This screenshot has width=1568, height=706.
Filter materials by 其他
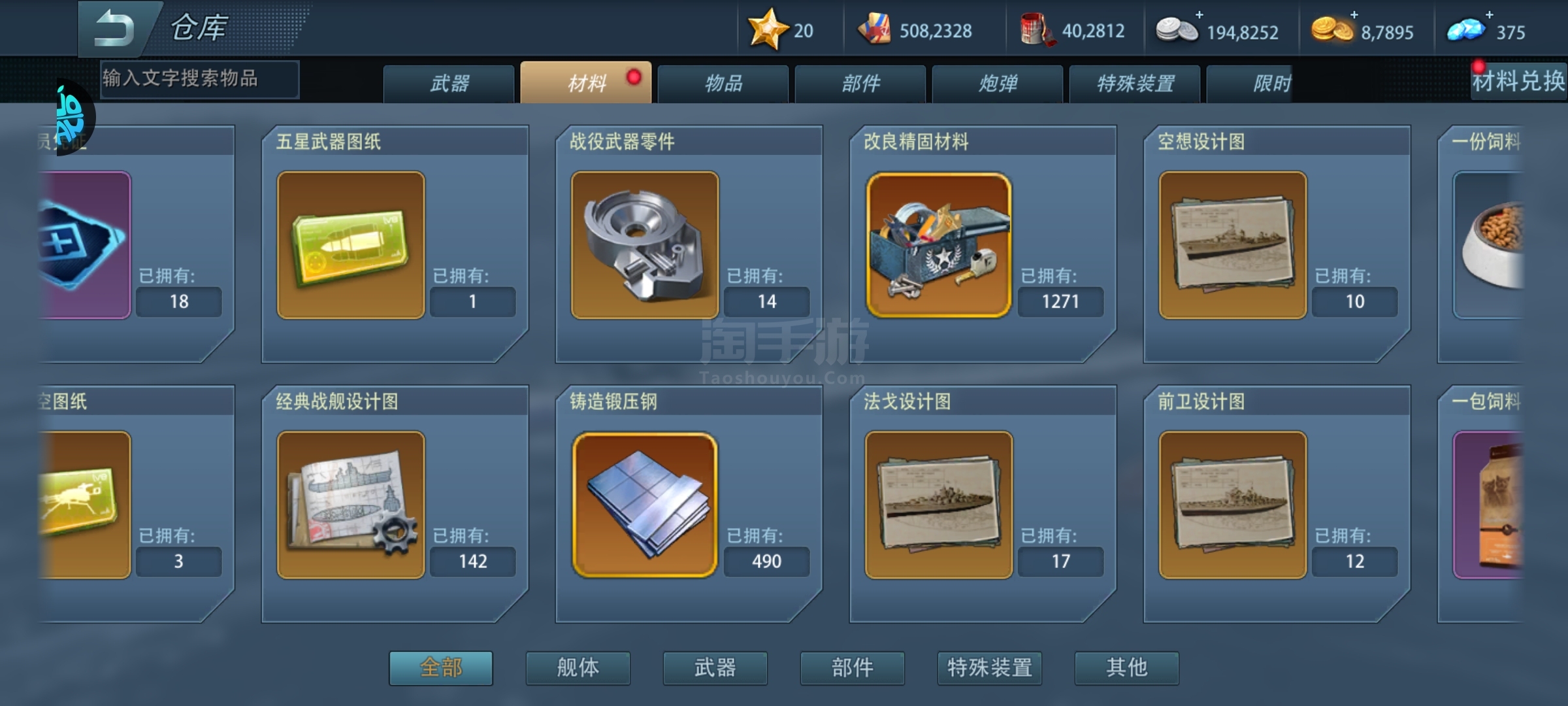tap(1127, 667)
